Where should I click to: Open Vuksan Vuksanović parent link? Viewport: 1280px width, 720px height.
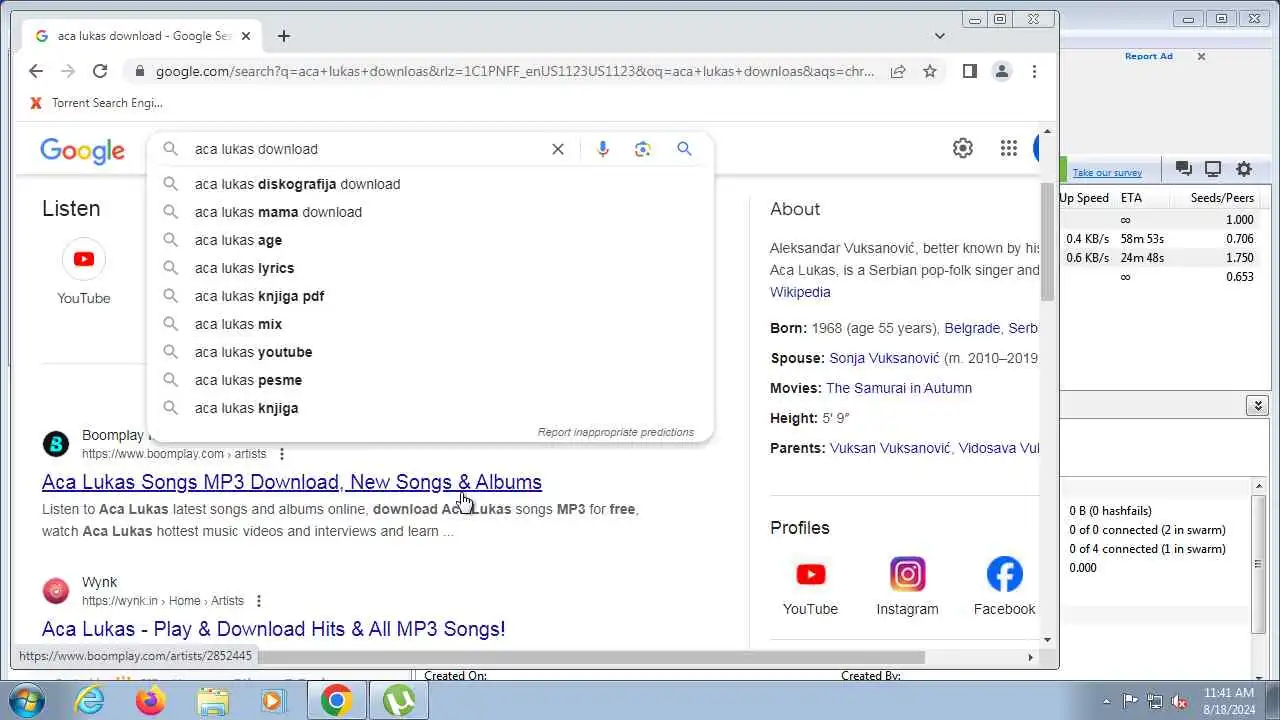(x=890, y=448)
